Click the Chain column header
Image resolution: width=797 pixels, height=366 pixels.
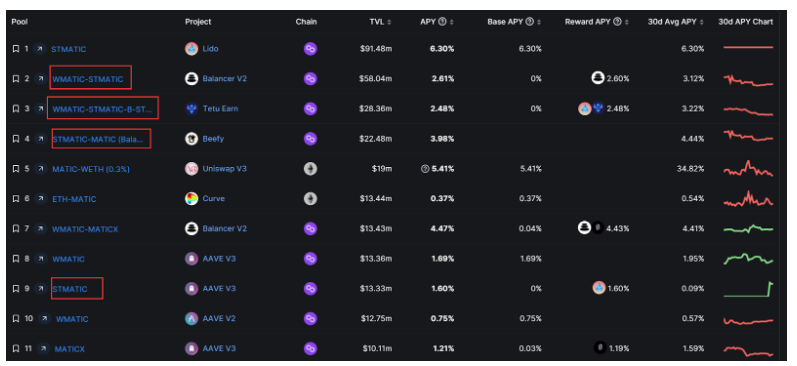(x=306, y=22)
